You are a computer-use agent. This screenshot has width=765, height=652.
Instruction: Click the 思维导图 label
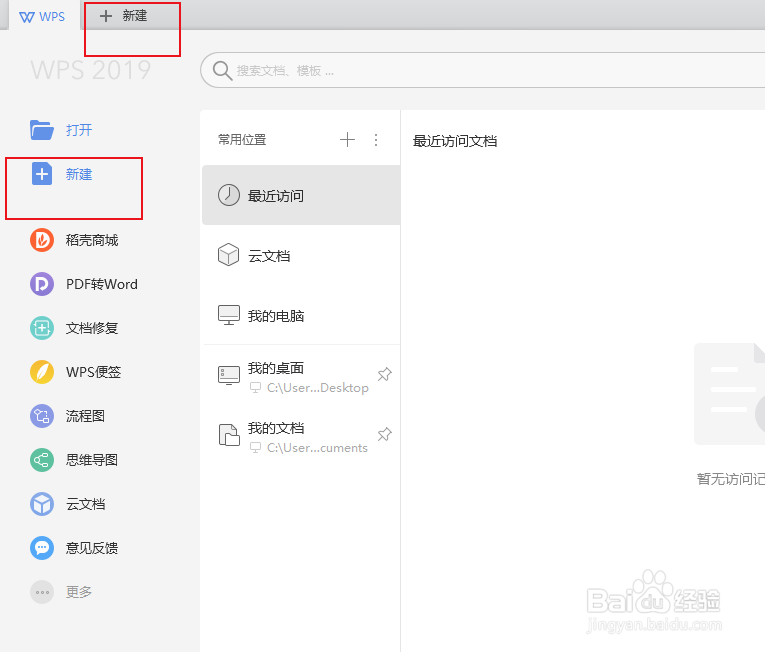(92, 460)
